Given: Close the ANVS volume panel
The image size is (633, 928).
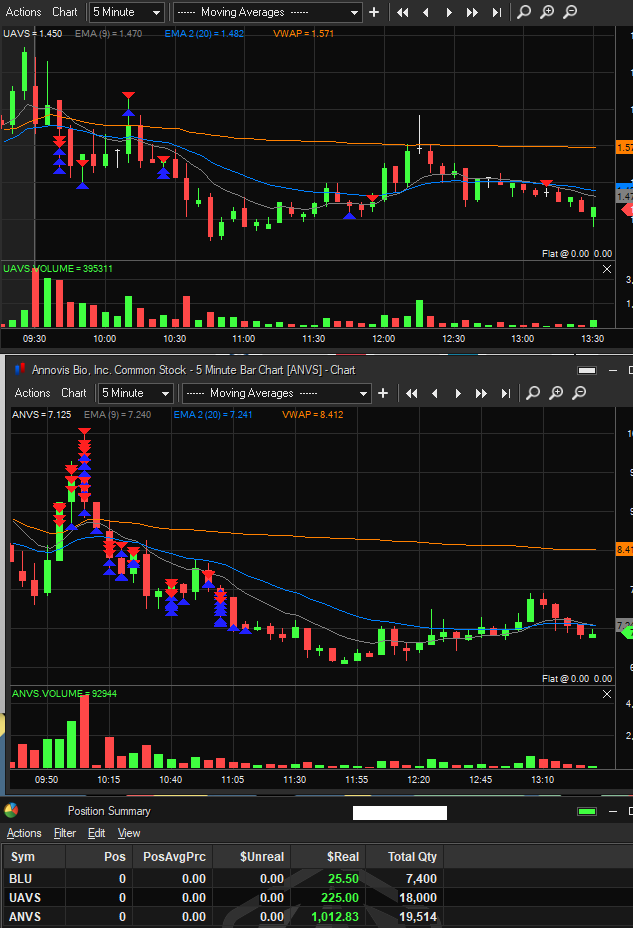Looking at the screenshot, I should click(x=607, y=694).
